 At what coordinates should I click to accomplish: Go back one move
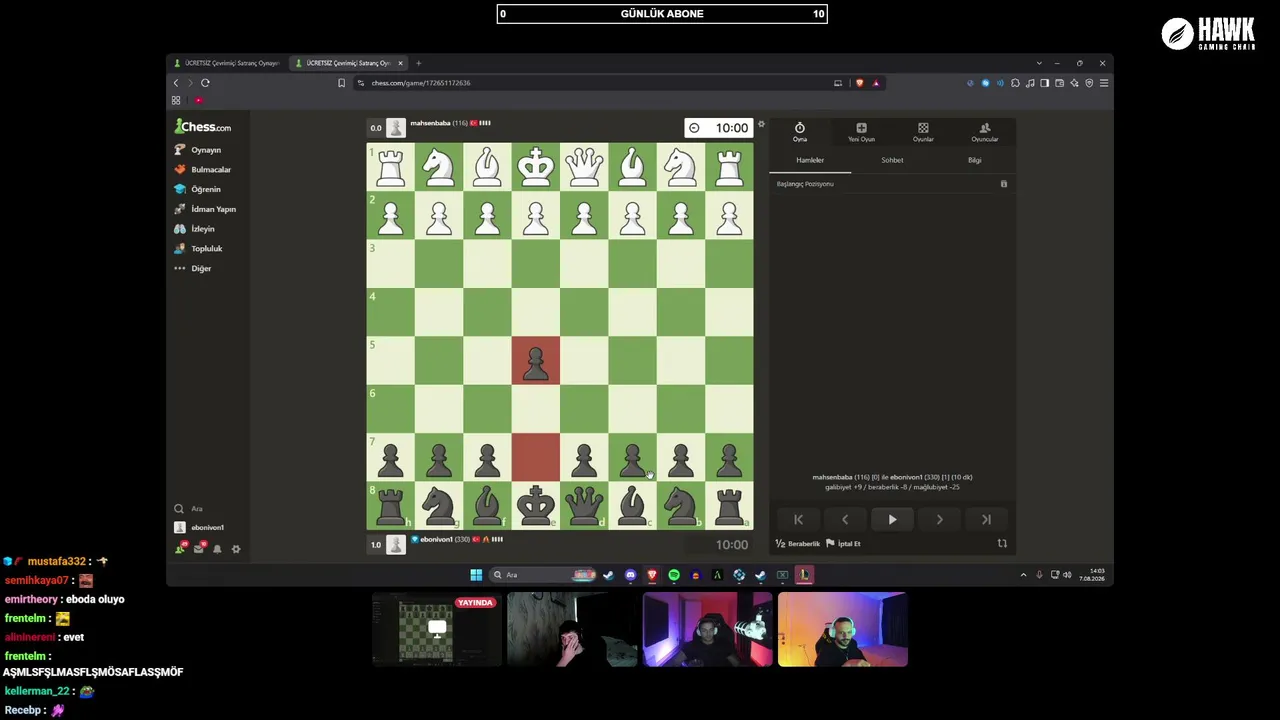pyautogui.click(x=845, y=520)
